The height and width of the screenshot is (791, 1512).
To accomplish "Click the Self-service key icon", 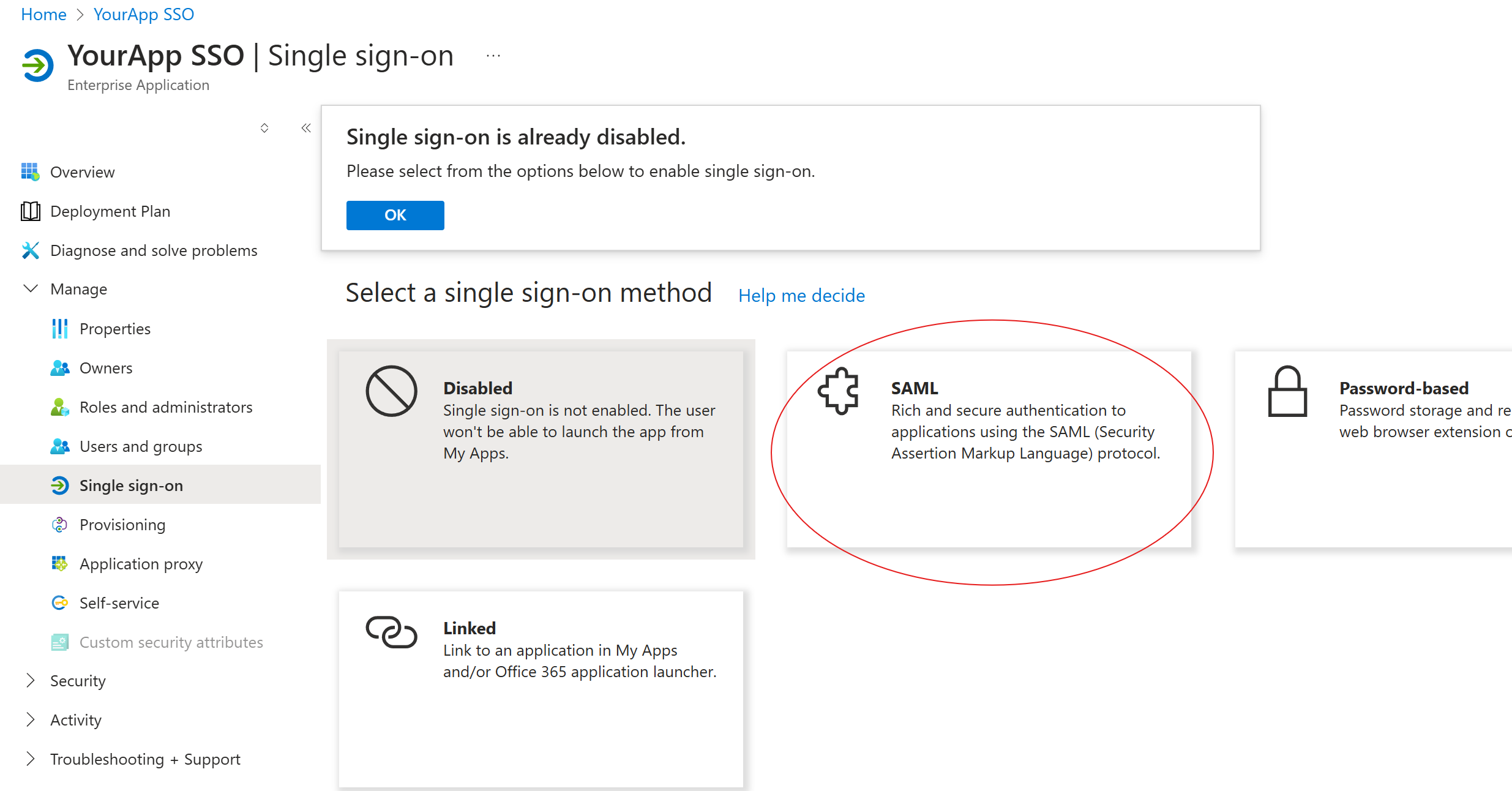I will click(x=59, y=603).
